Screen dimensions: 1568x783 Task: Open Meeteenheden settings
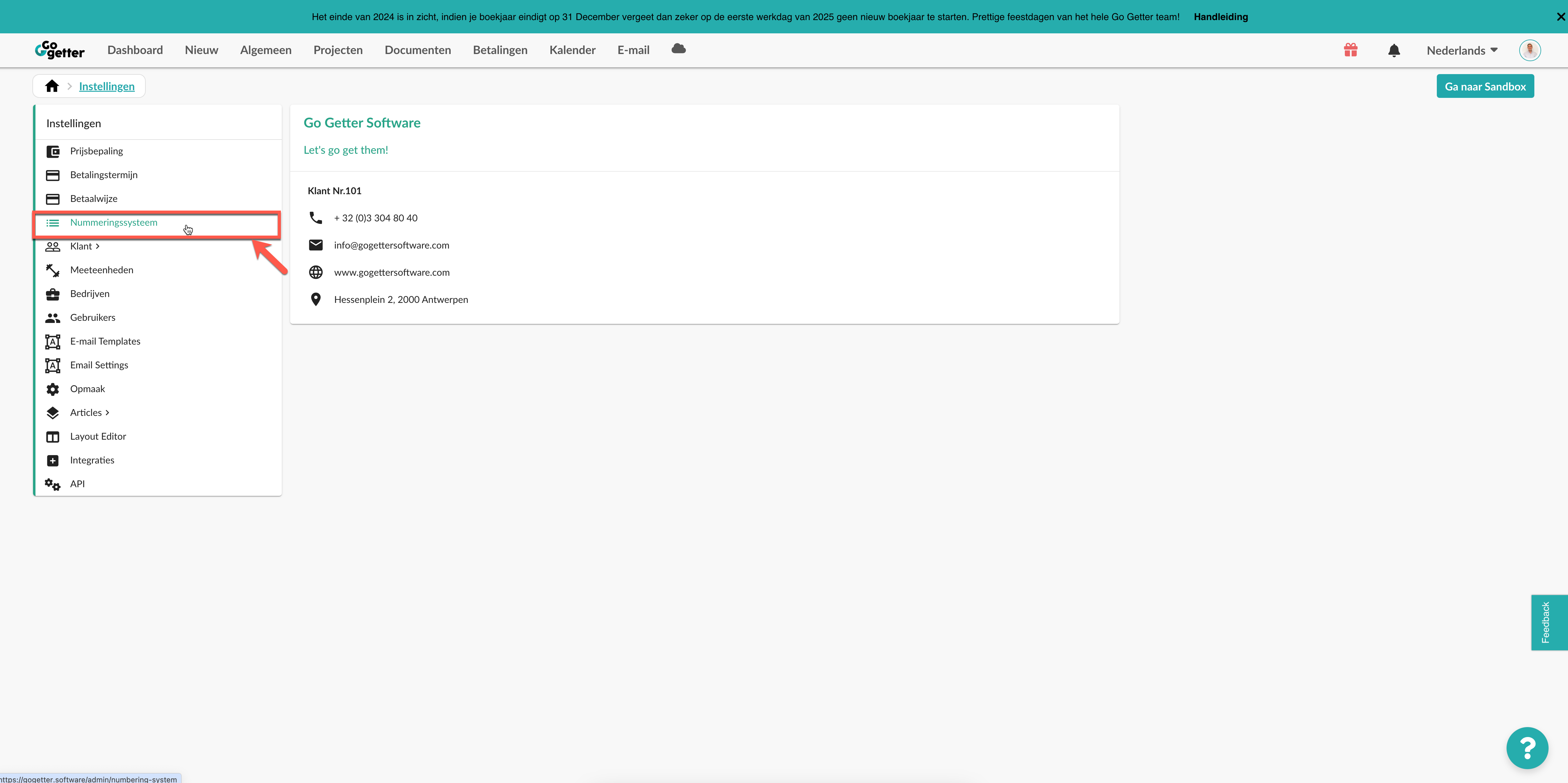click(x=158, y=270)
